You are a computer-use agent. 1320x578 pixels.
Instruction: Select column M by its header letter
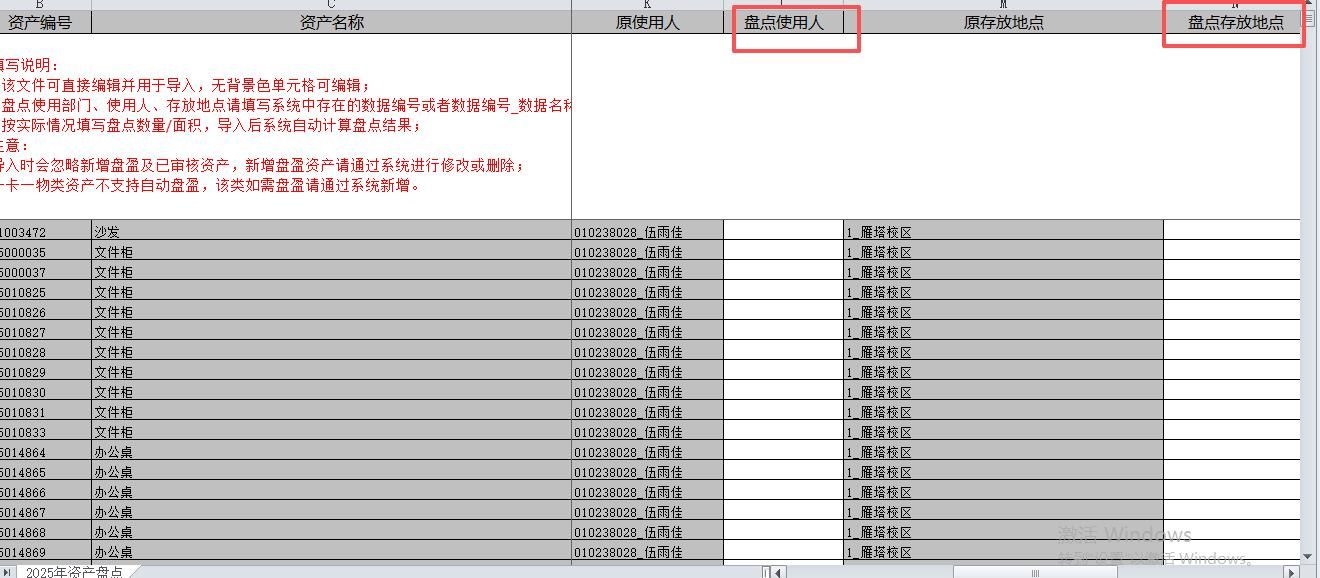click(1003, 5)
